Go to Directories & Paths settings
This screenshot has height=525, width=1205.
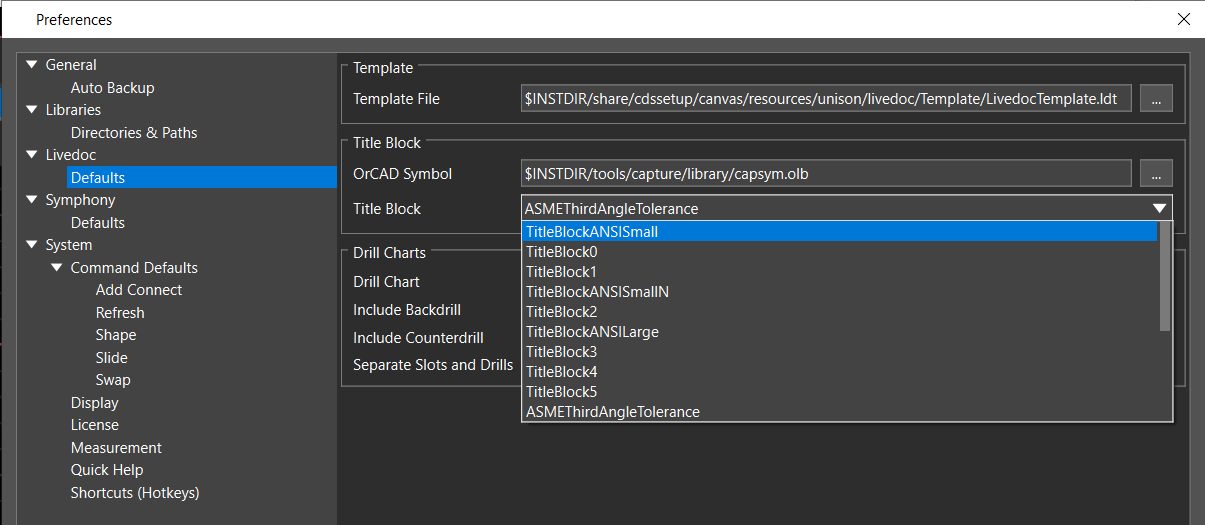pos(134,133)
